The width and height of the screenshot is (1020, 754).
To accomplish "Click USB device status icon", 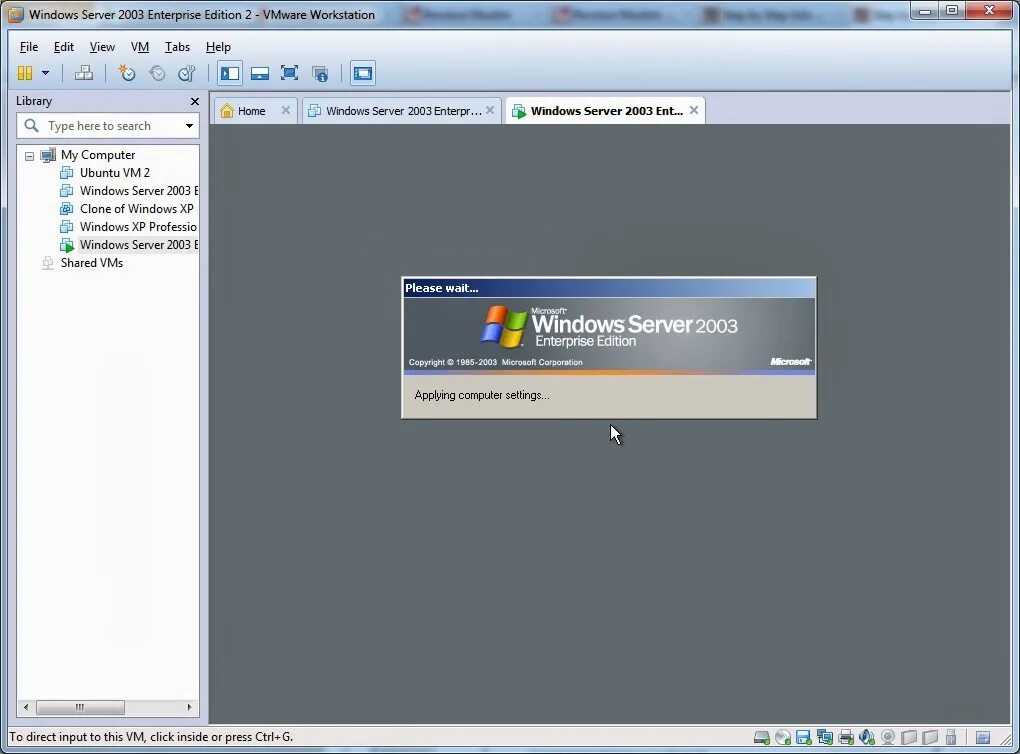I will 951,737.
